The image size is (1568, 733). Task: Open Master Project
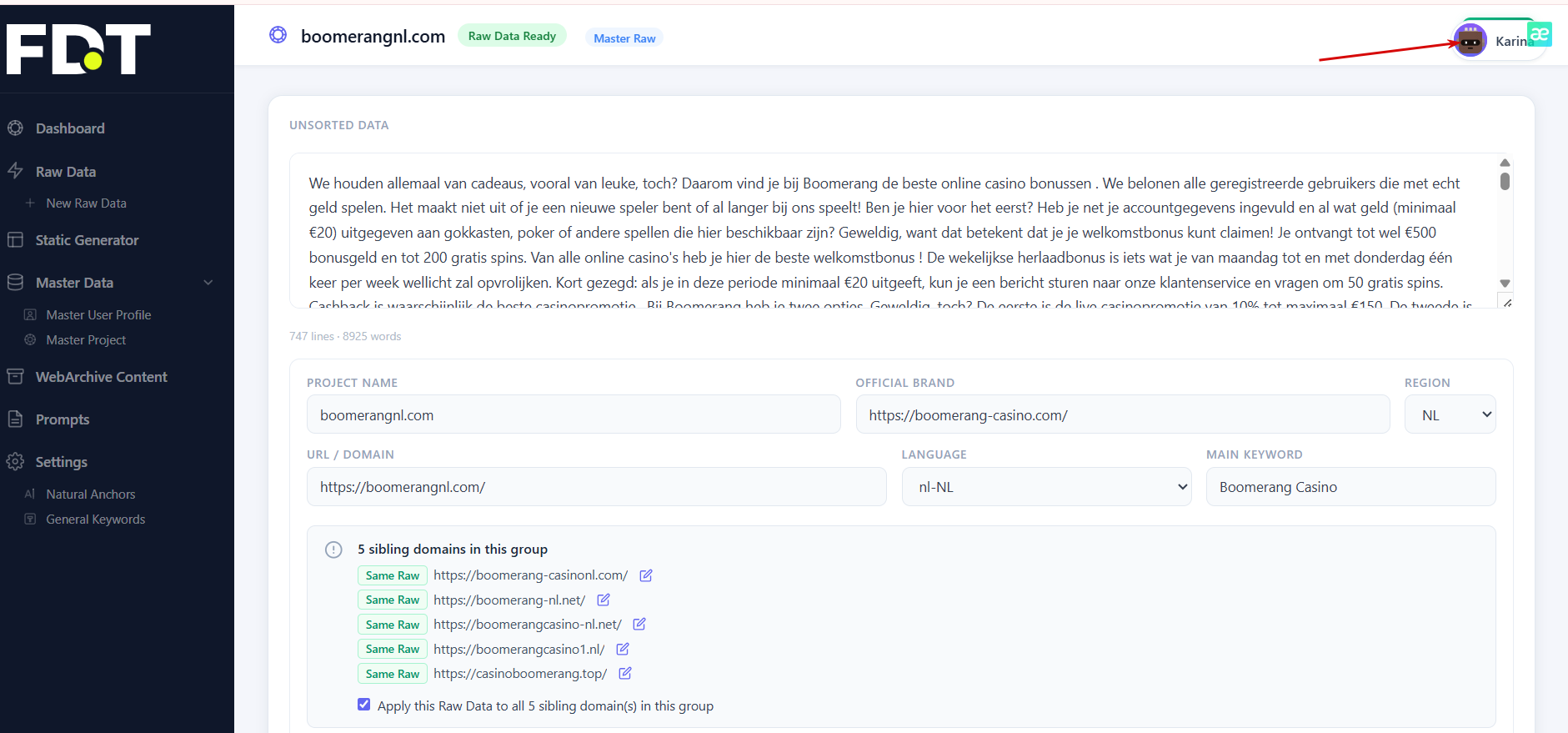[86, 339]
